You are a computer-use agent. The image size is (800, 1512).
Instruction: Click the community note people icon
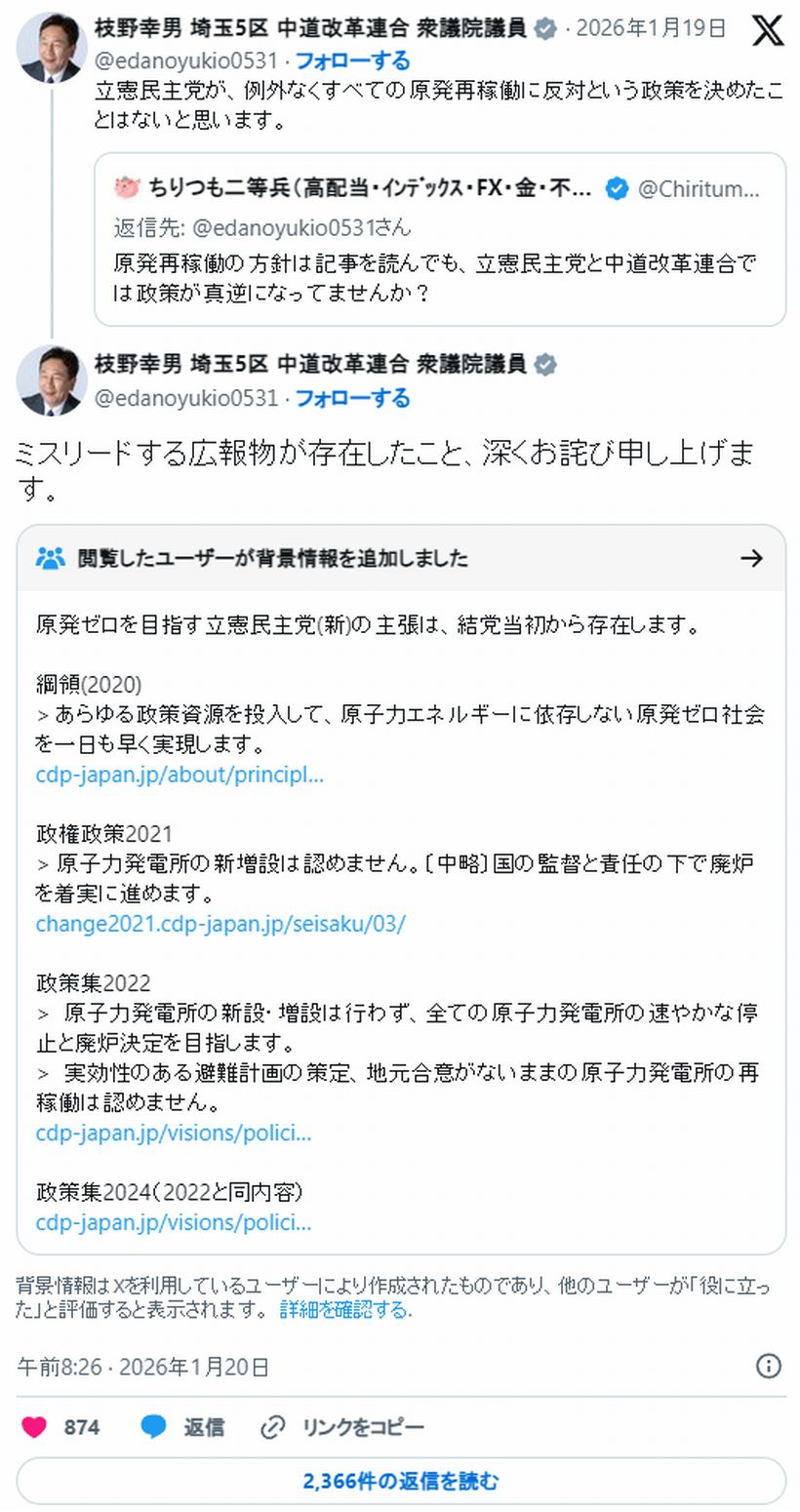pyautogui.click(x=50, y=558)
